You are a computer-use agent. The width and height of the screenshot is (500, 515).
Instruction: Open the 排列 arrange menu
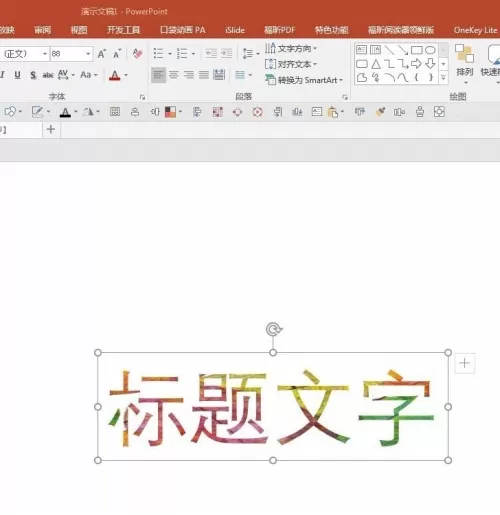coord(465,64)
